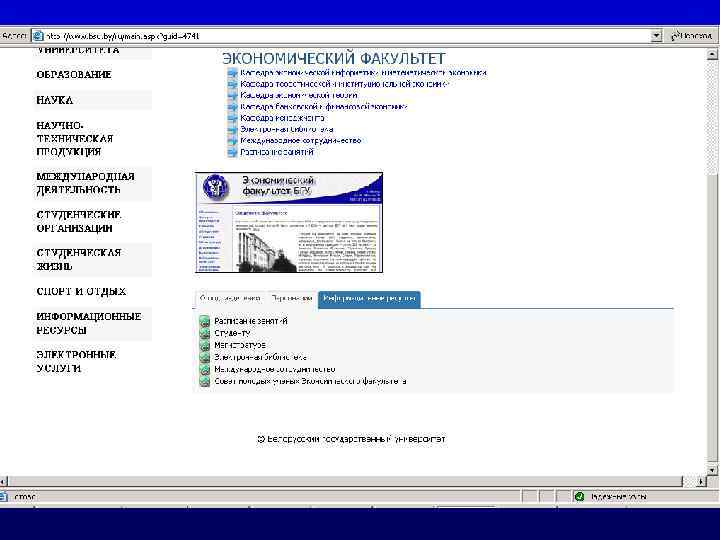
Task: Click the Белорусский государственный университет copyright text
Action: tap(351, 439)
